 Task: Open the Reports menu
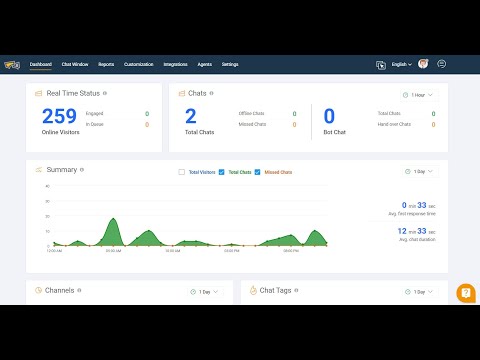coord(106,64)
